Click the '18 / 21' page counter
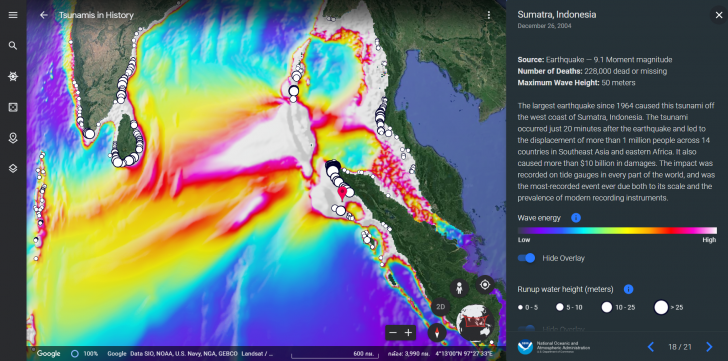Screen dimensions: 728x361 (680, 347)
